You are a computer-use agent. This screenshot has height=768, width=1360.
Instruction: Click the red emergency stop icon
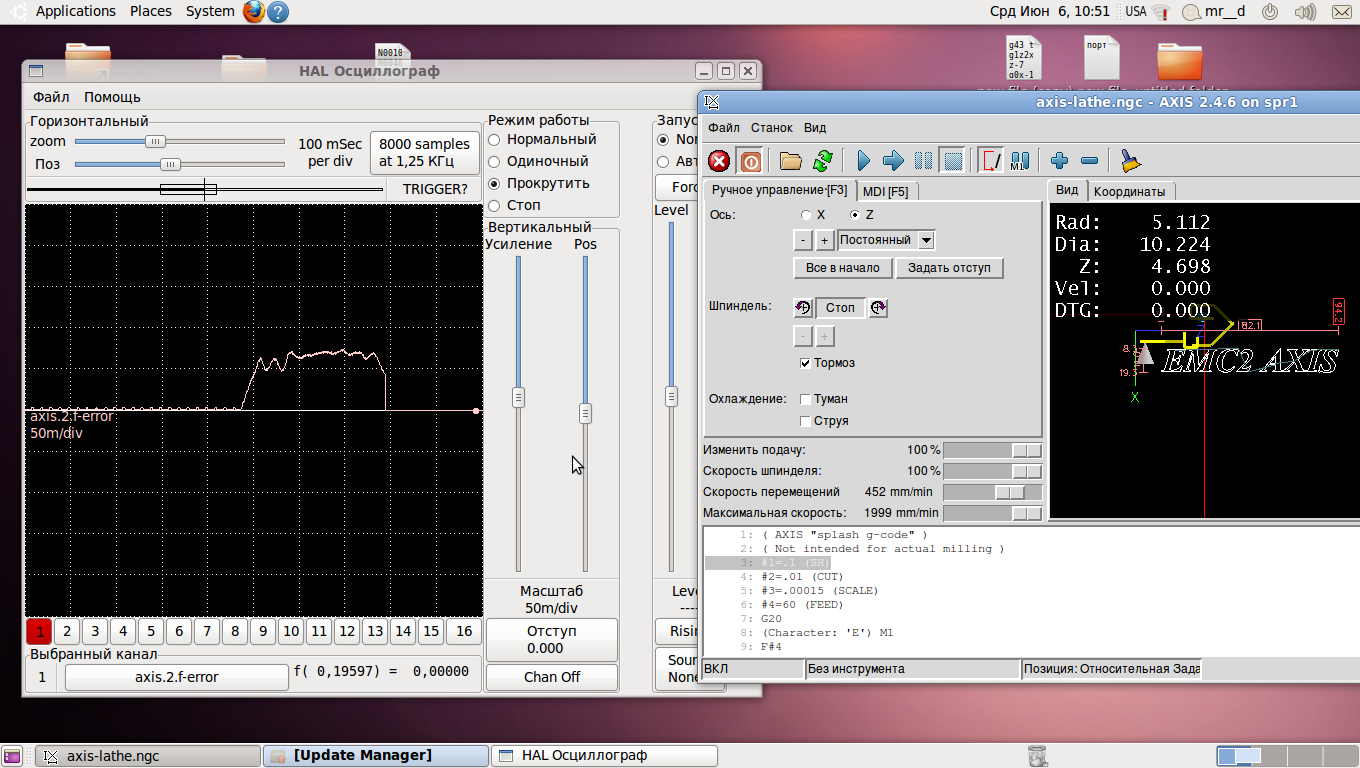coord(719,161)
